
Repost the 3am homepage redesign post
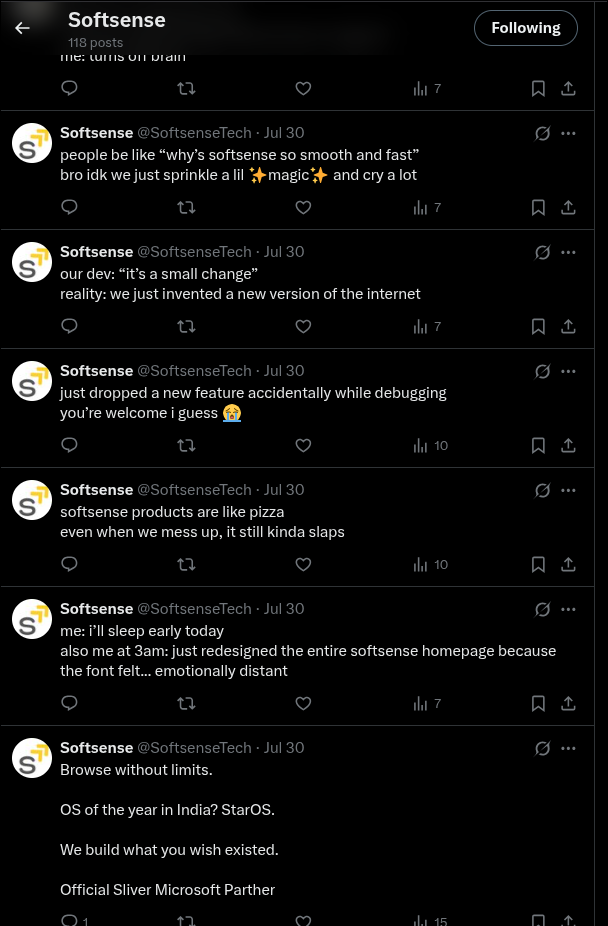[186, 703]
